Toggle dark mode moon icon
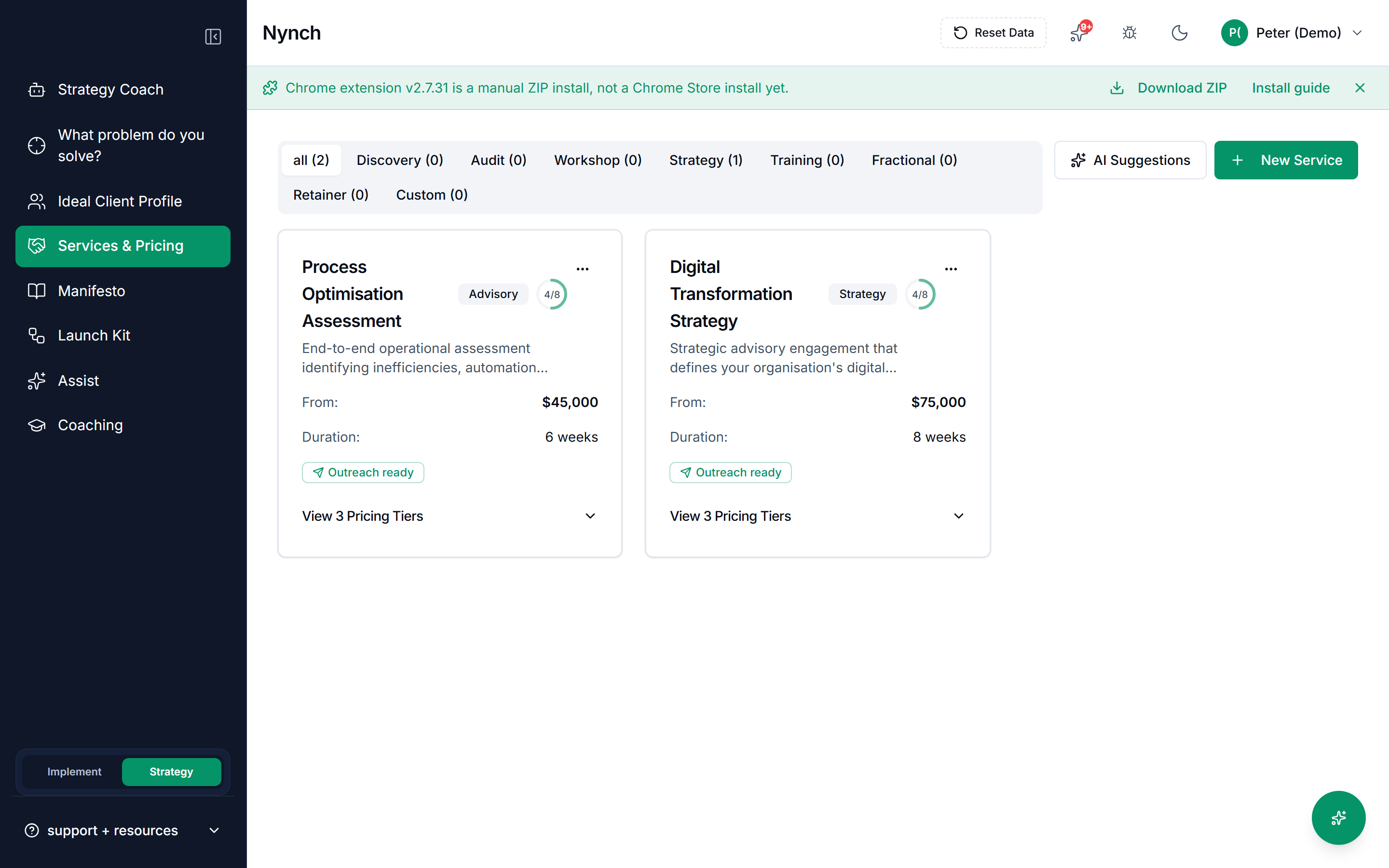 pos(1180,33)
